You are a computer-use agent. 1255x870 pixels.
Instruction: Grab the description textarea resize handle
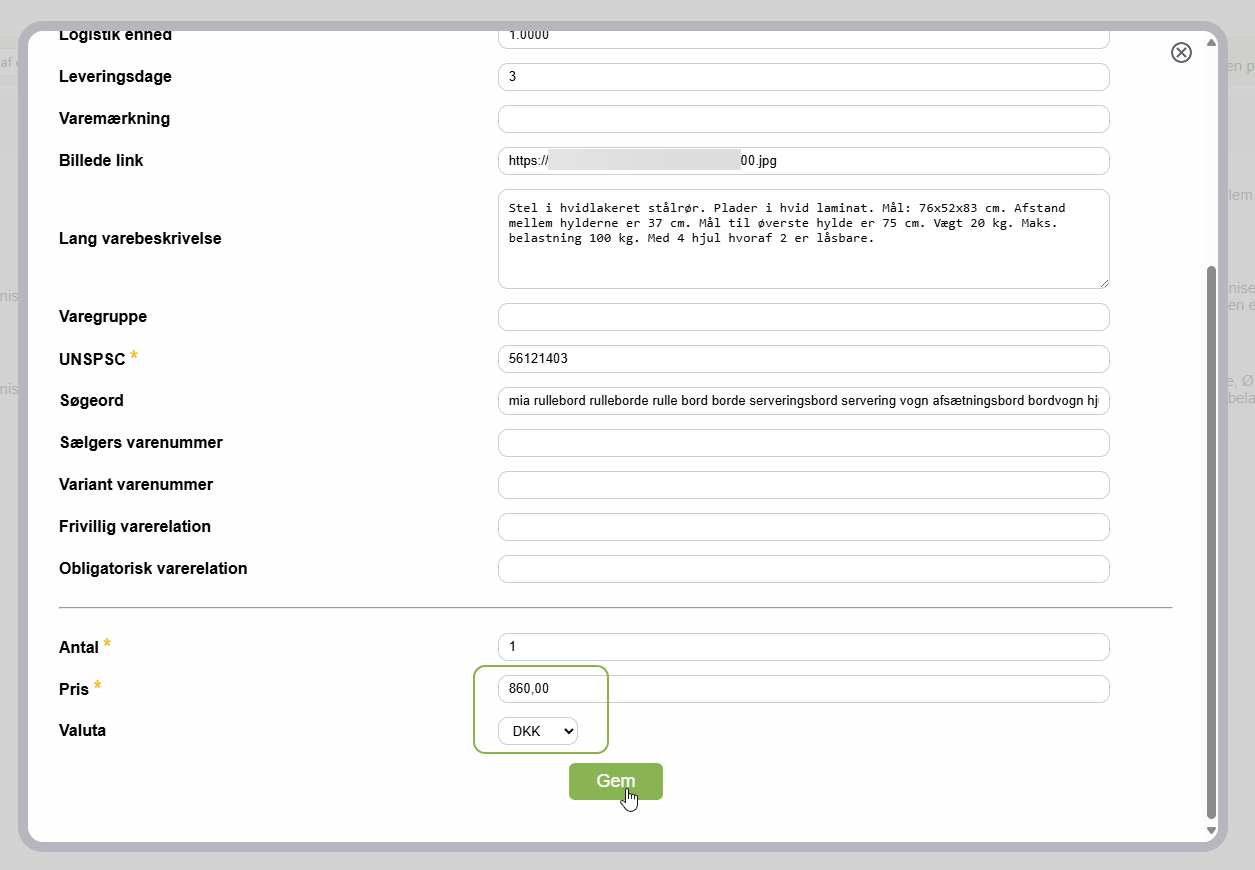(x=1104, y=283)
